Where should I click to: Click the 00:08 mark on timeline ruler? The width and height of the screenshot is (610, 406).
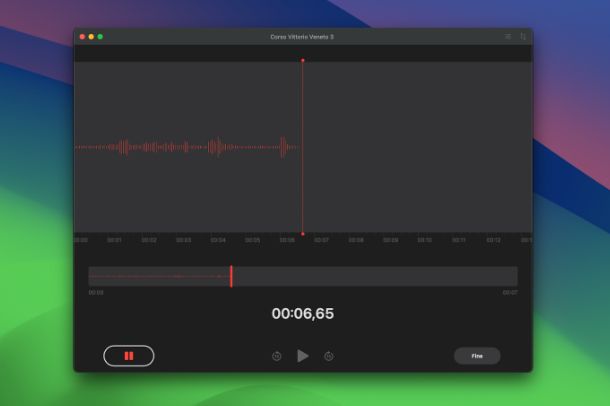[x=356, y=240]
